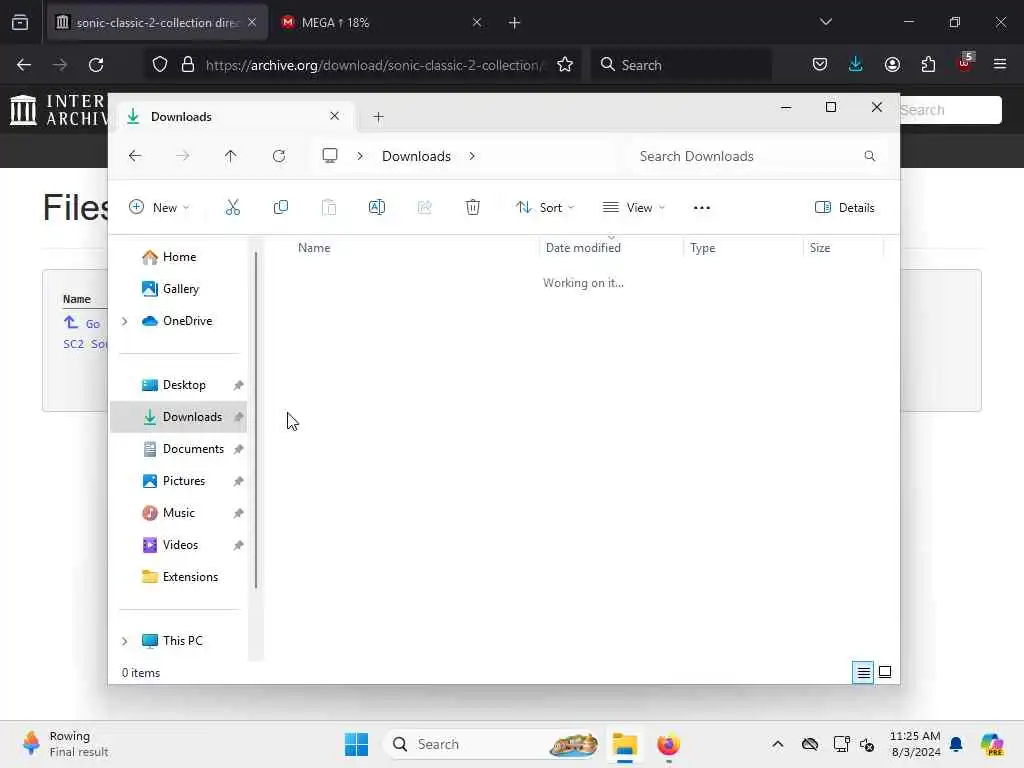Open Desktop in the navigation pane
This screenshot has width=1024, height=768.
(178, 385)
